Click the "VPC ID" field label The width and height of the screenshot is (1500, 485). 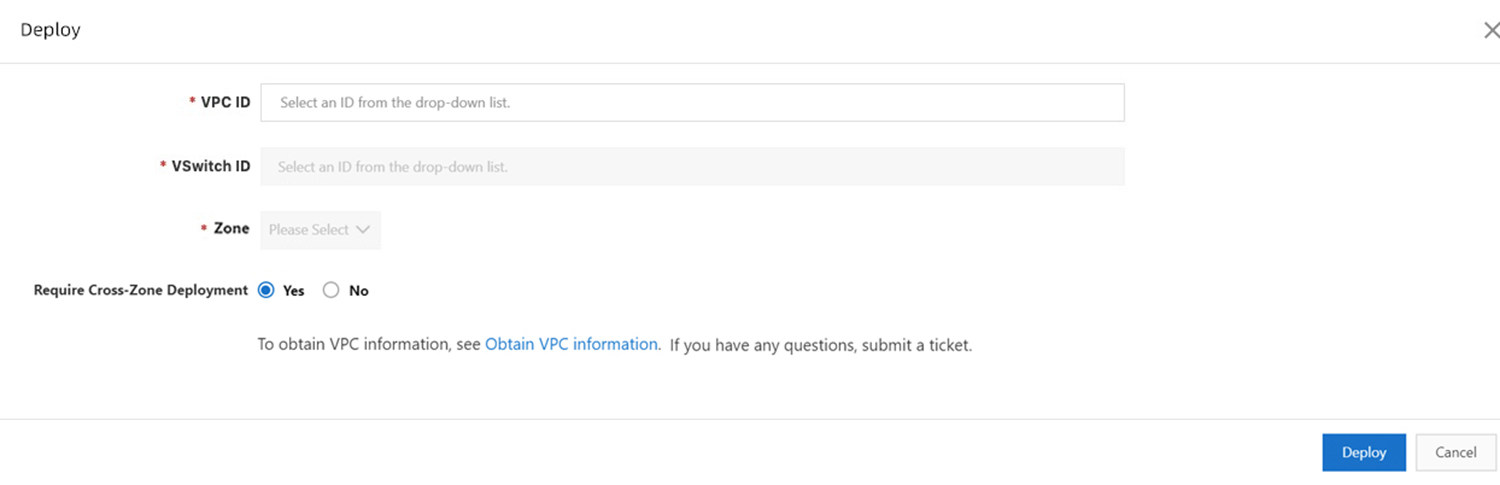(x=226, y=102)
